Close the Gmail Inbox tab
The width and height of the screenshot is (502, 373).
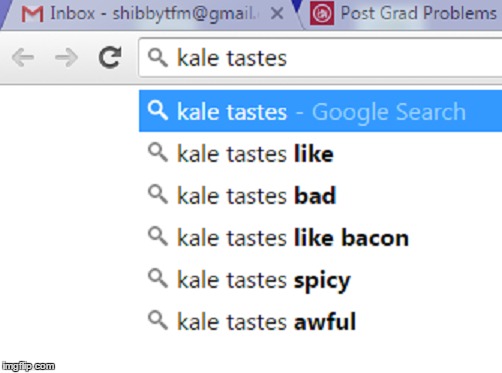click(x=277, y=14)
